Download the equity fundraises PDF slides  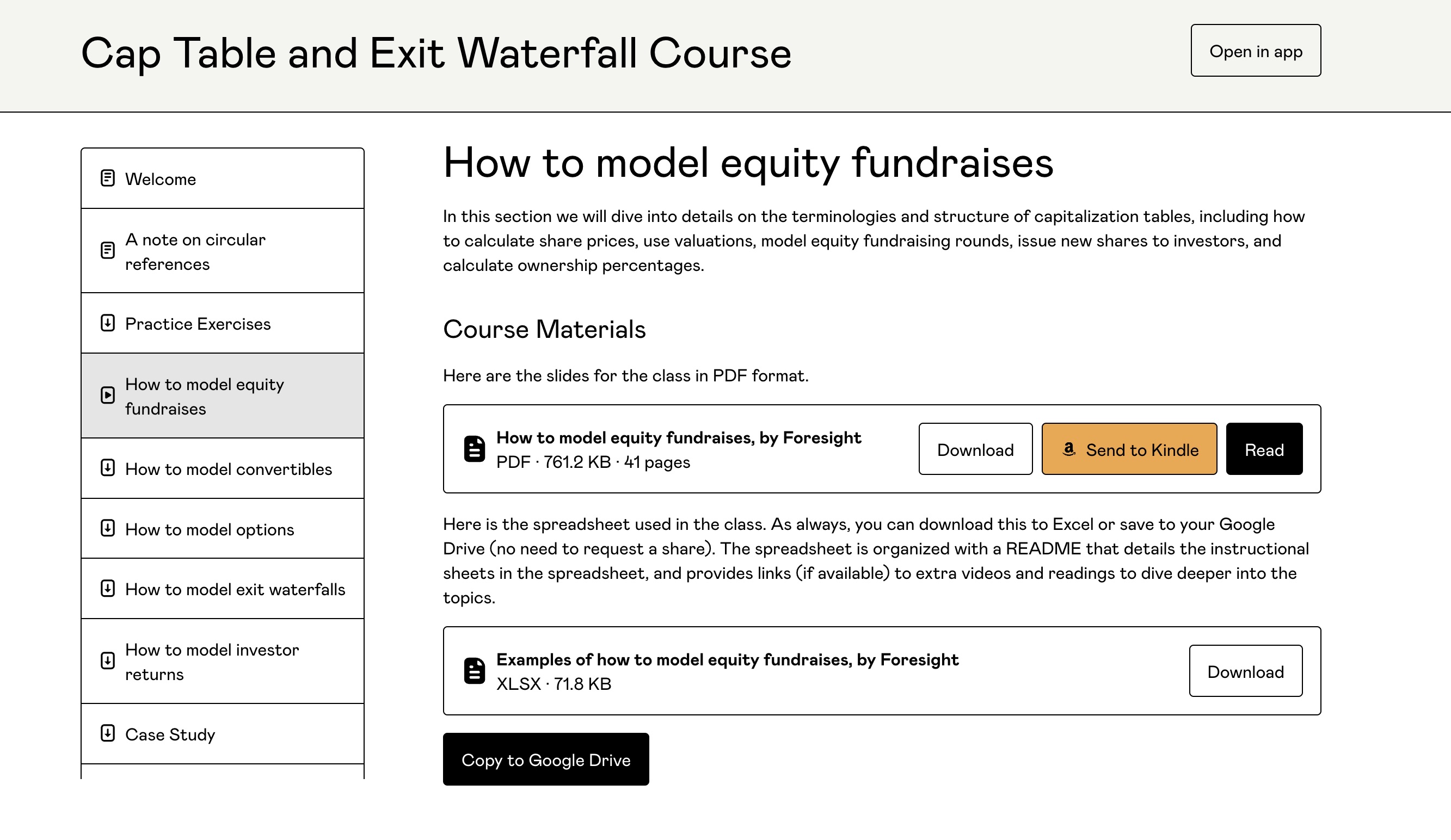point(975,449)
